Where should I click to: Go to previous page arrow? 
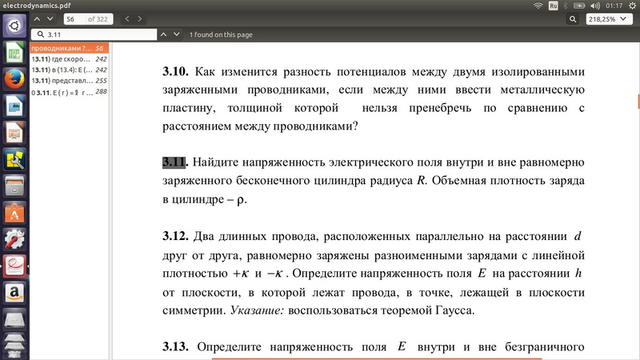click(37, 19)
